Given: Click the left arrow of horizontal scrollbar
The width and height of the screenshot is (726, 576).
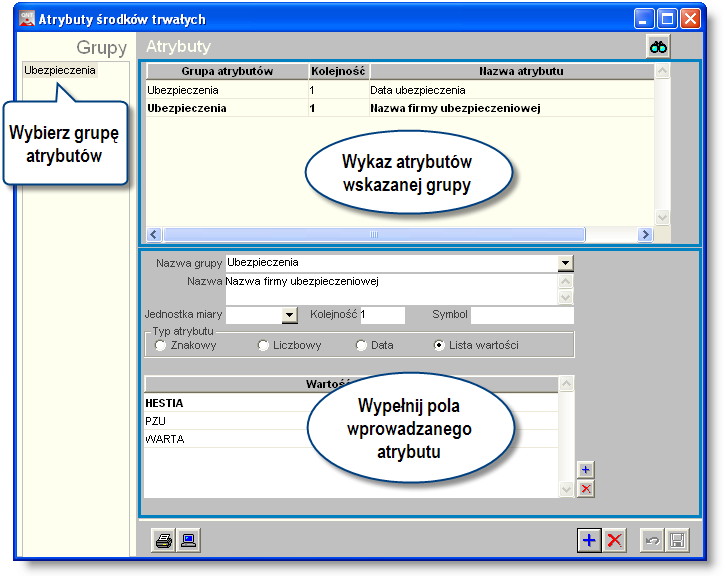Looking at the screenshot, I should (x=154, y=234).
